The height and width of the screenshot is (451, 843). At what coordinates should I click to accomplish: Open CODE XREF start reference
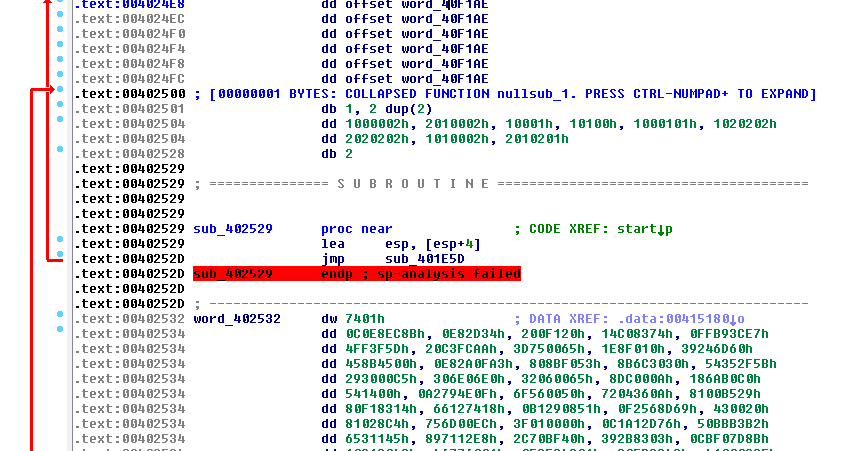(645, 229)
